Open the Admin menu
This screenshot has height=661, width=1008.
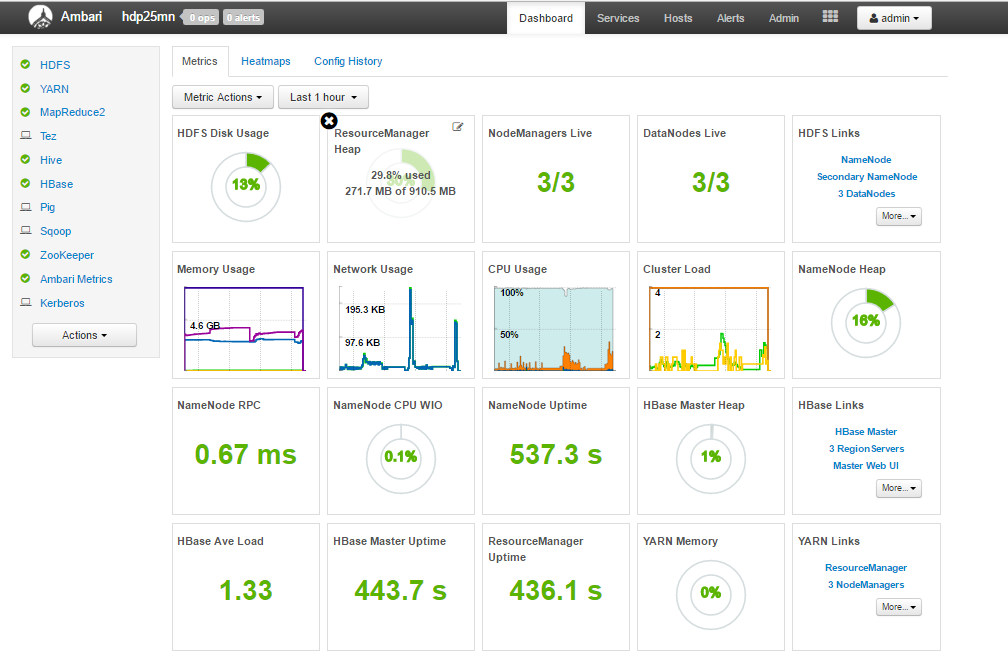(x=784, y=18)
